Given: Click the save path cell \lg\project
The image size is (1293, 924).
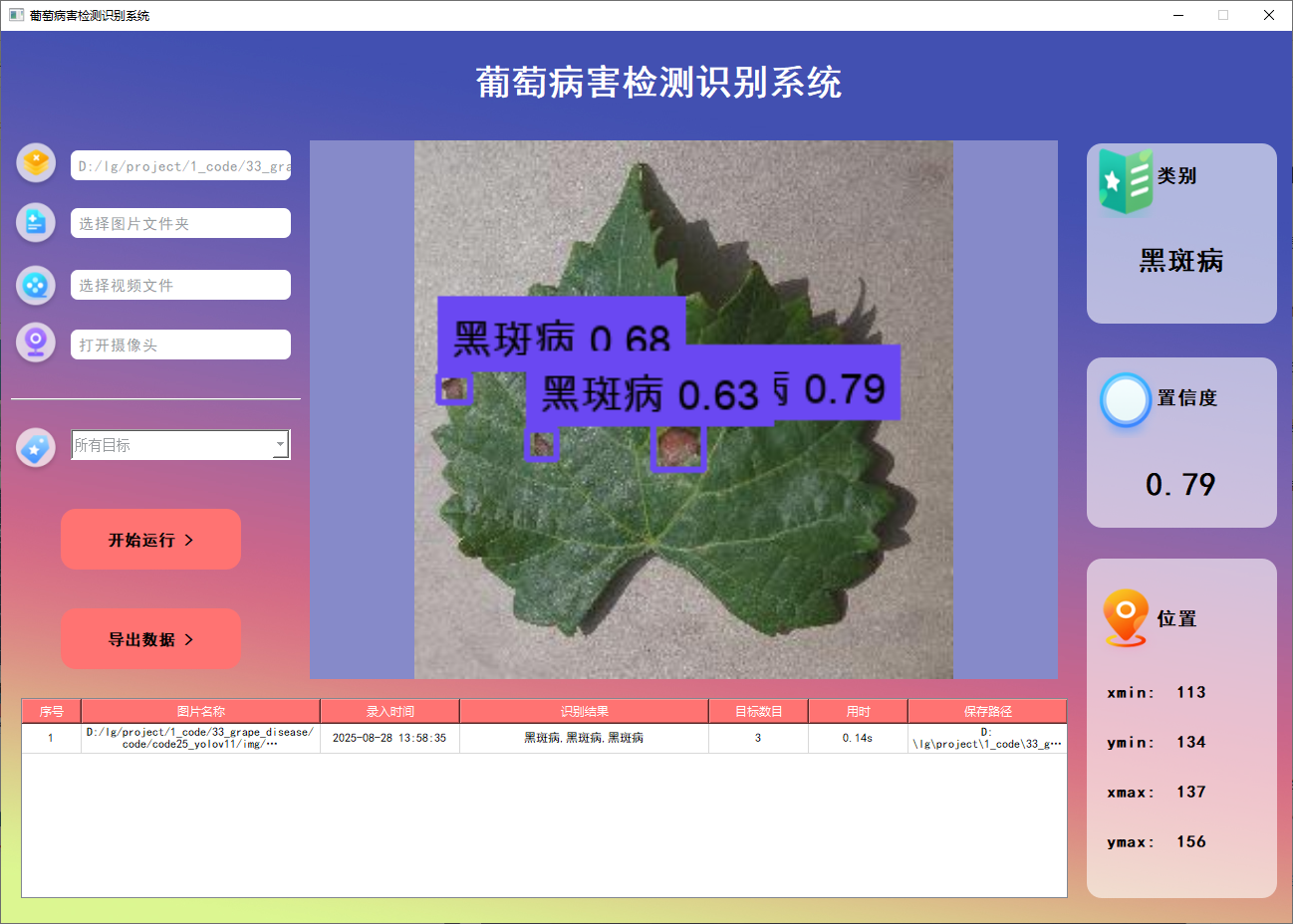Looking at the screenshot, I should (987, 738).
